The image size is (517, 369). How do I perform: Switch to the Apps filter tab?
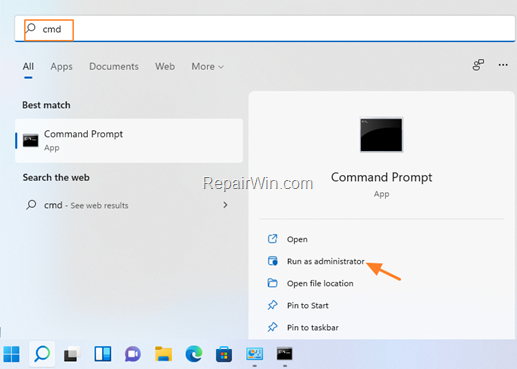pos(61,67)
